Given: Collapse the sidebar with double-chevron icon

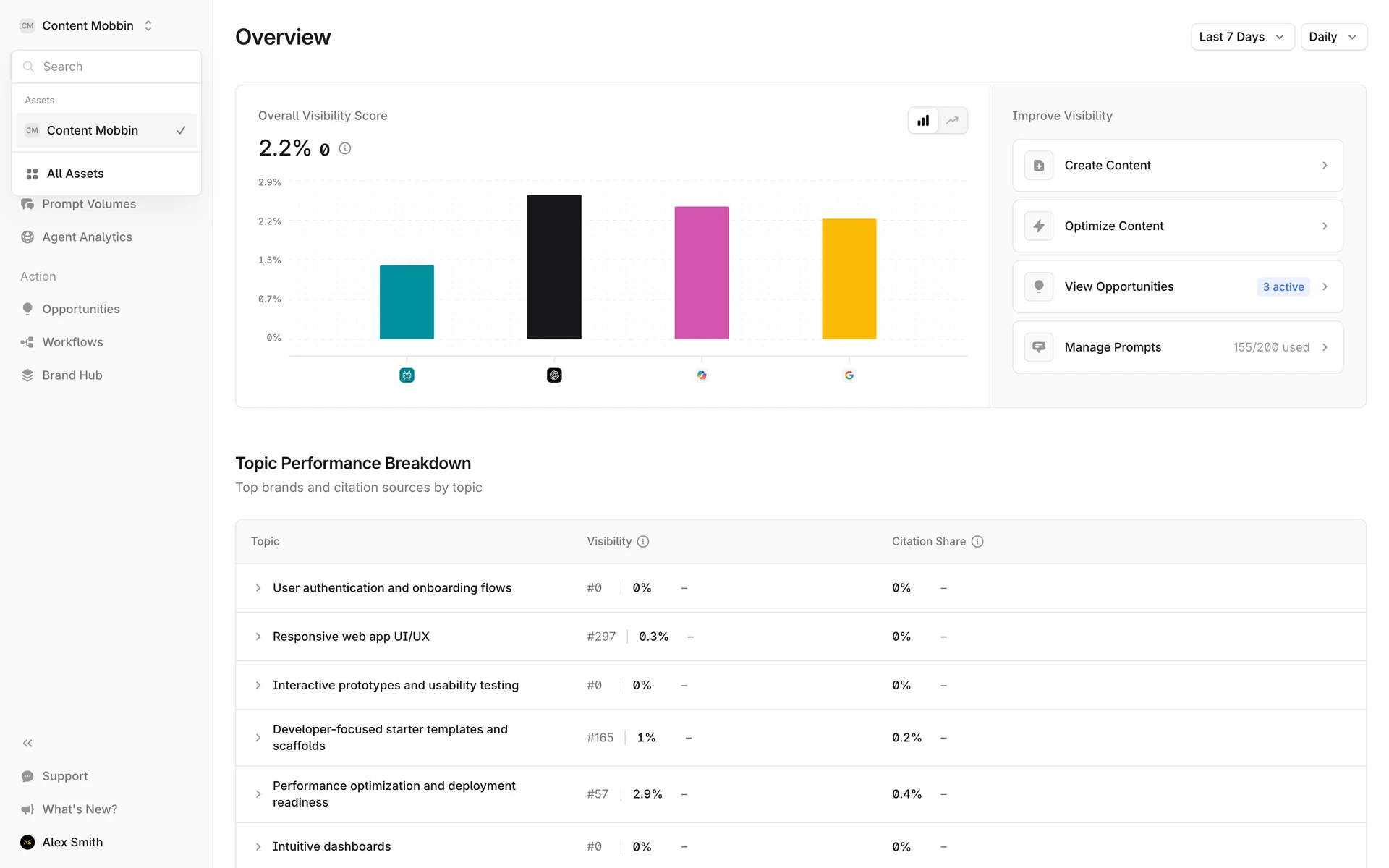Looking at the screenshot, I should [27, 743].
